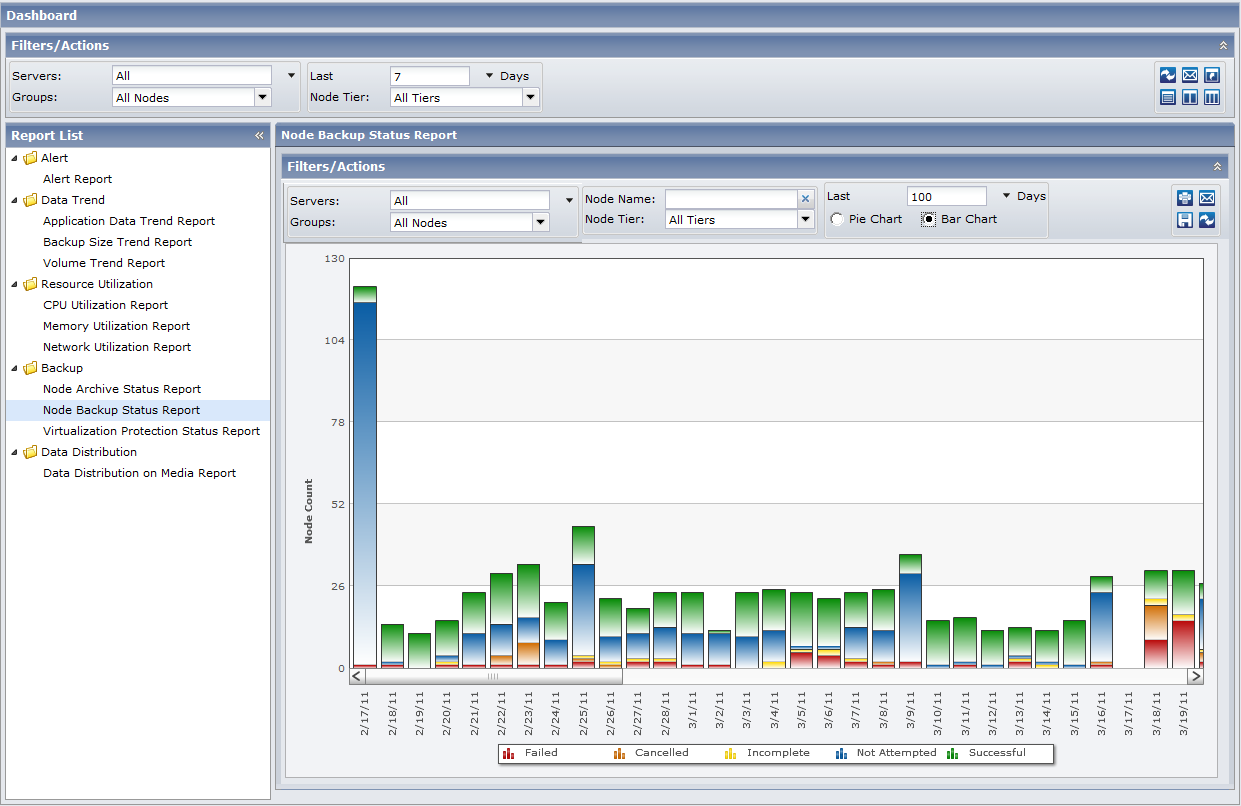Click the Resource Utilization folder icon
Viewport: 1241px width, 806px height.
(30, 284)
